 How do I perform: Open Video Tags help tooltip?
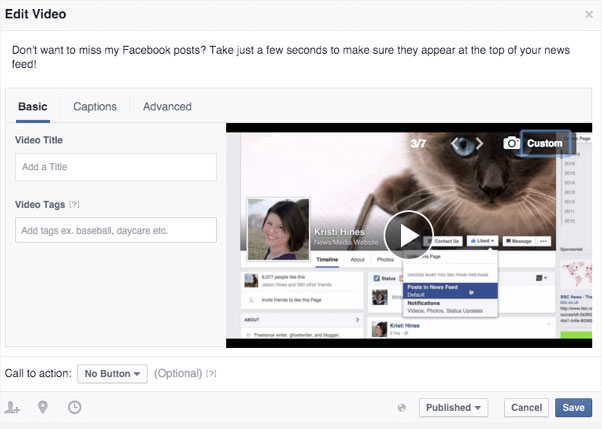point(74,205)
